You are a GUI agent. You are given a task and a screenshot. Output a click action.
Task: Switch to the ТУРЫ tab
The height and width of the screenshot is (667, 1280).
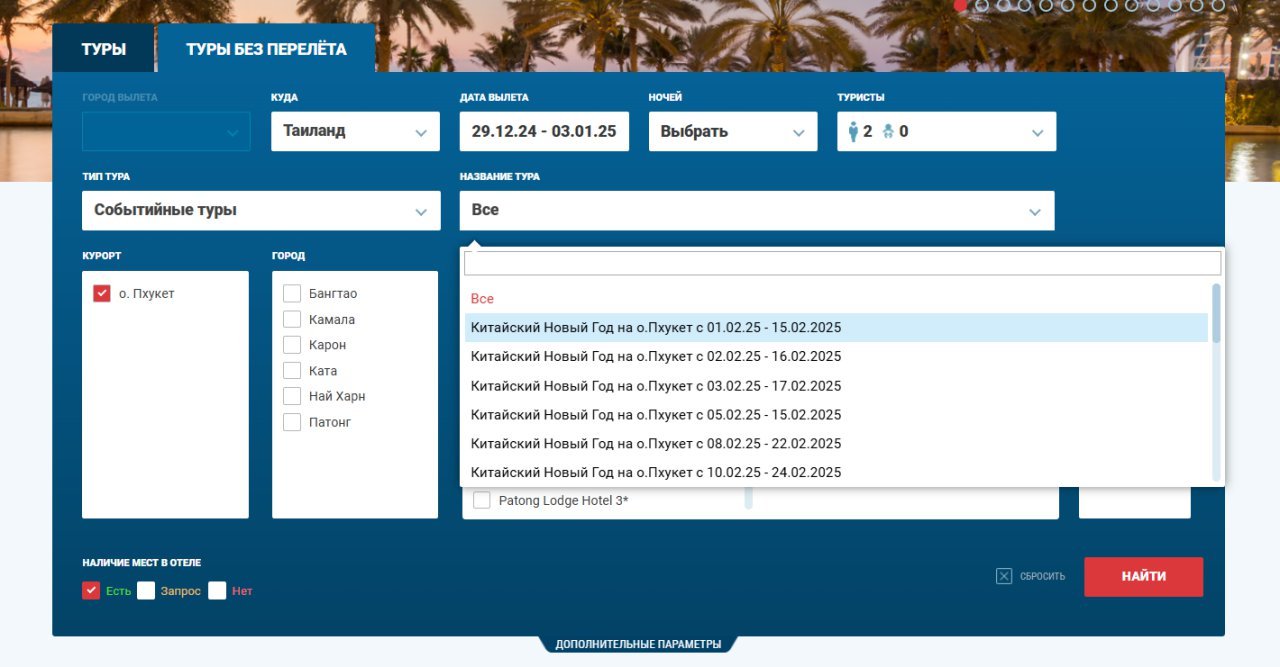point(104,49)
